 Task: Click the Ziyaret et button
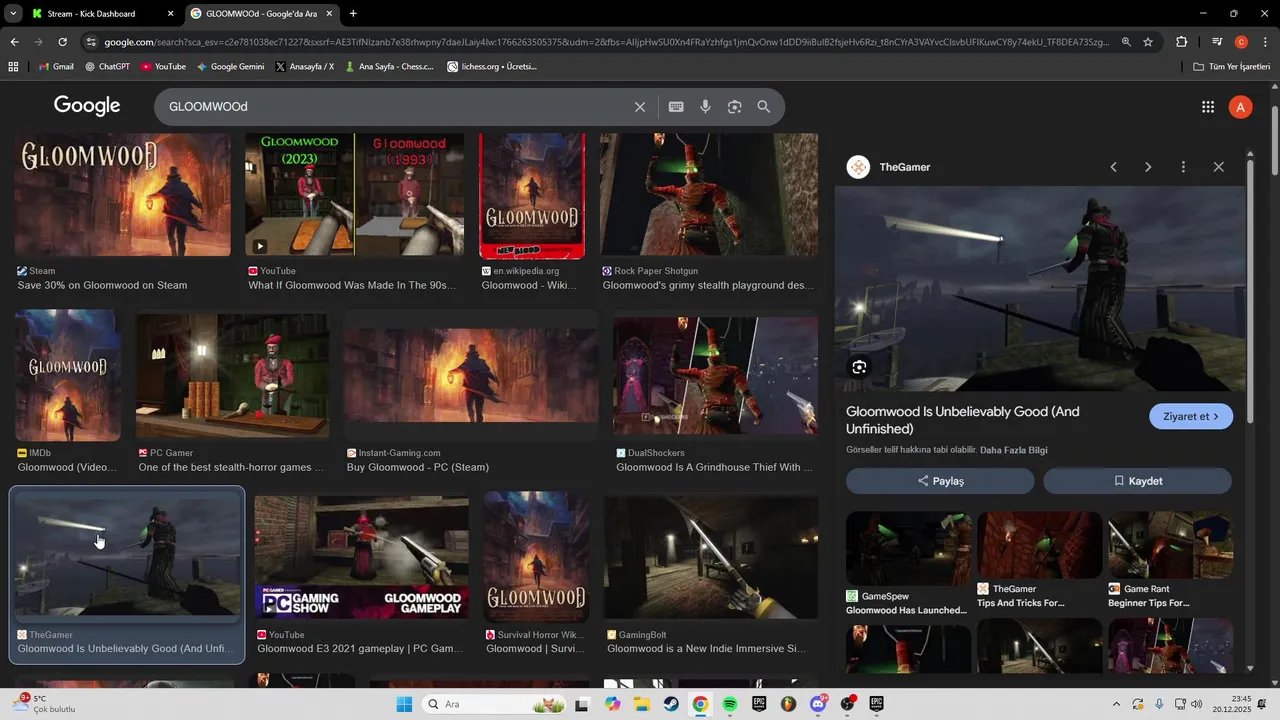[1191, 417]
